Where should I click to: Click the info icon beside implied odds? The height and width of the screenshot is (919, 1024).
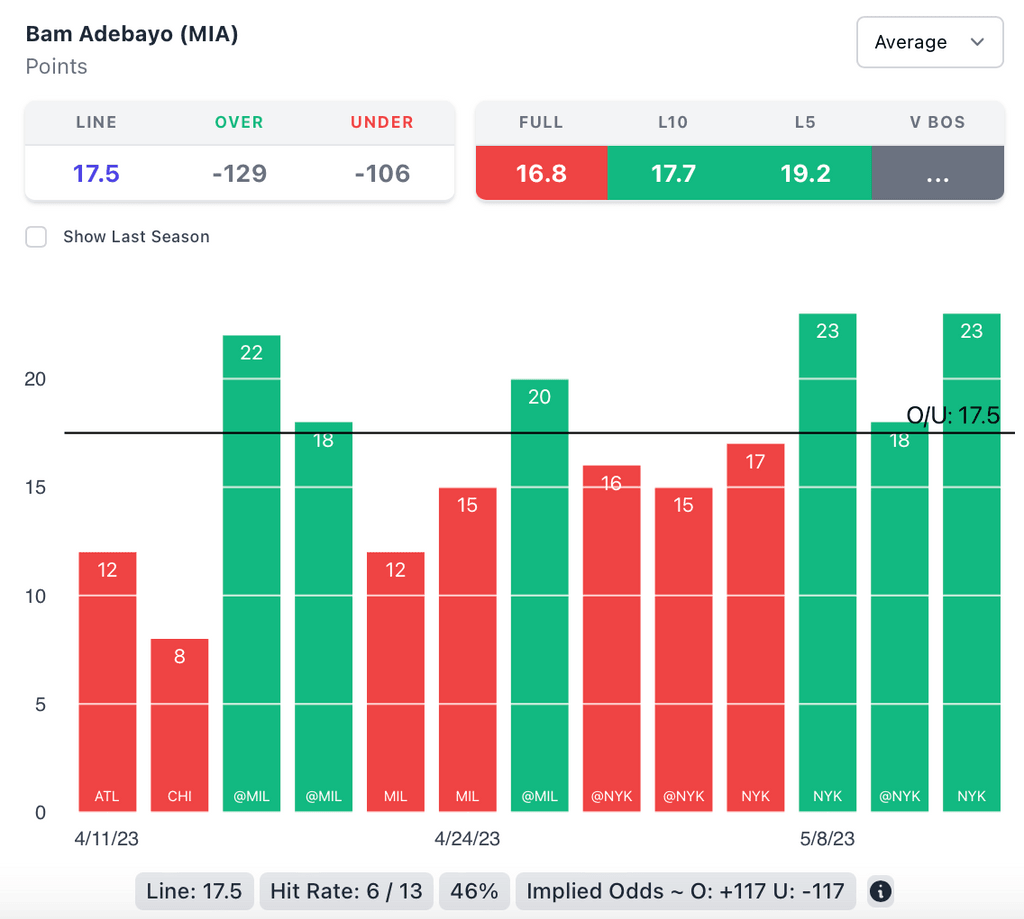pyautogui.click(x=880, y=891)
